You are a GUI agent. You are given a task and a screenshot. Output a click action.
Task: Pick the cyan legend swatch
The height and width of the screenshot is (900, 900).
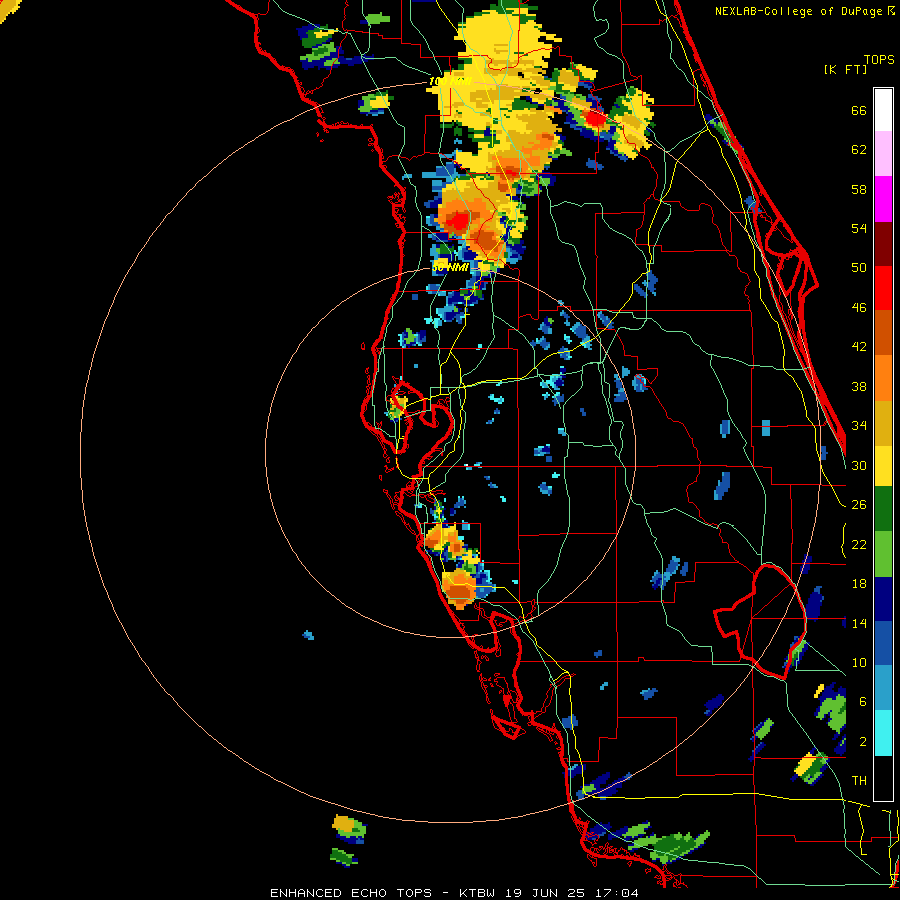(x=883, y=733)
